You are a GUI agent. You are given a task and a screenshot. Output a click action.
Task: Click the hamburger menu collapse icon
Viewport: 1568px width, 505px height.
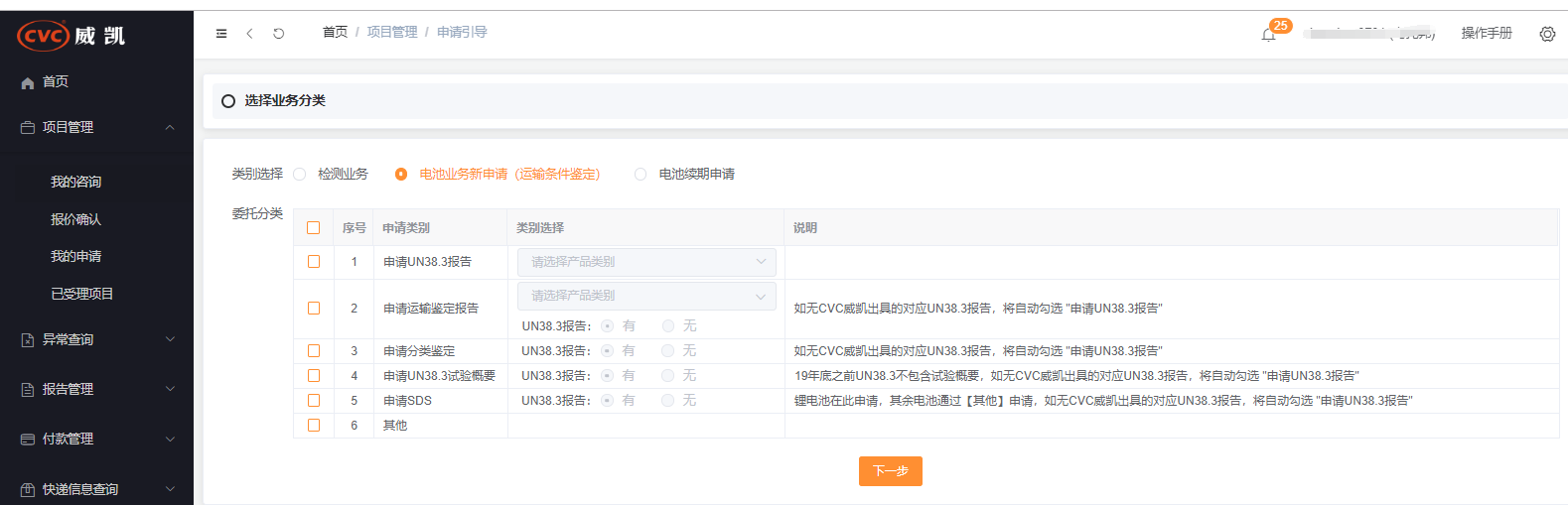pos(221,33)
